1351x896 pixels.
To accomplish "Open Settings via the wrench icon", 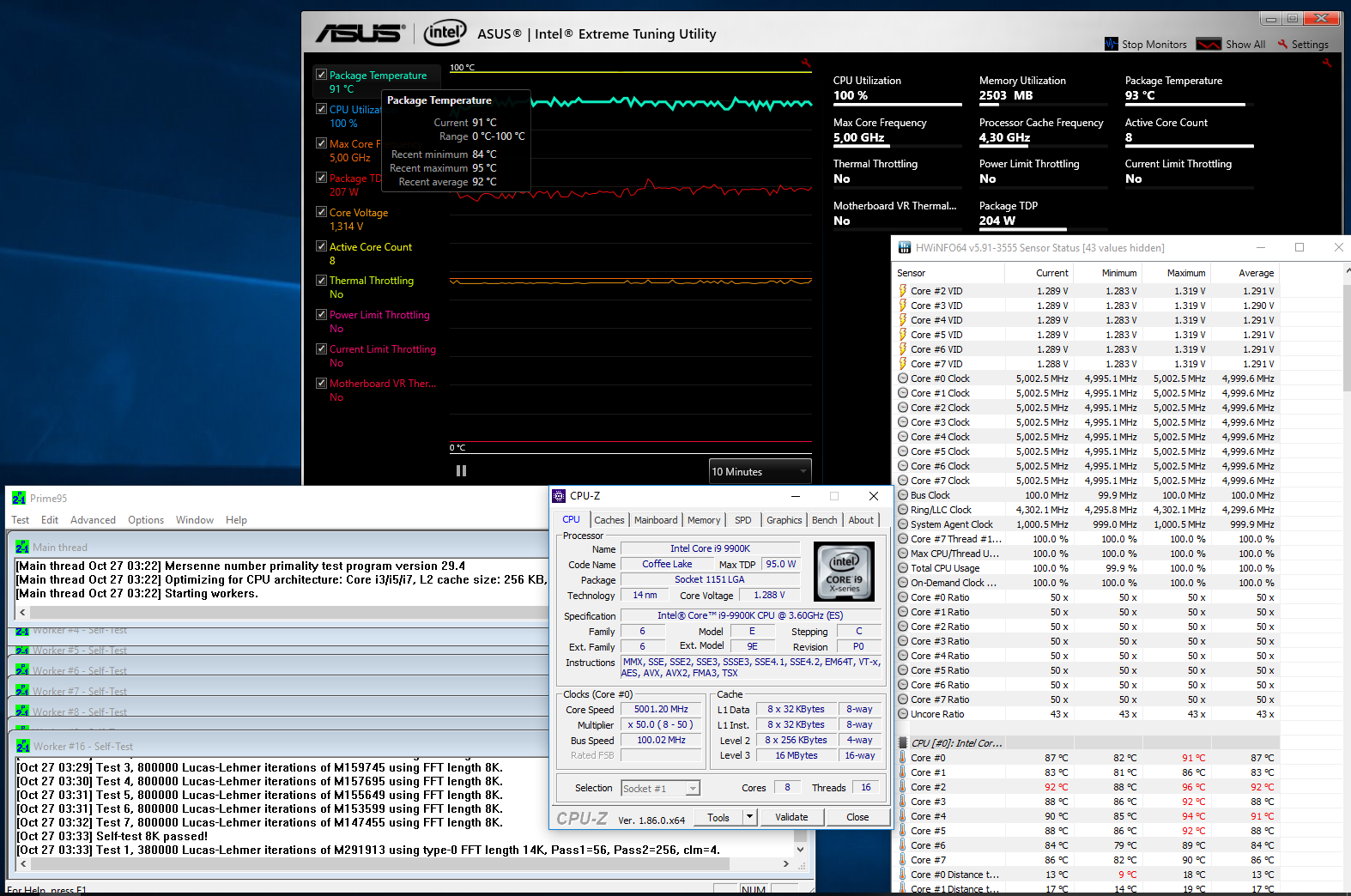I will tap(1283, 44).
